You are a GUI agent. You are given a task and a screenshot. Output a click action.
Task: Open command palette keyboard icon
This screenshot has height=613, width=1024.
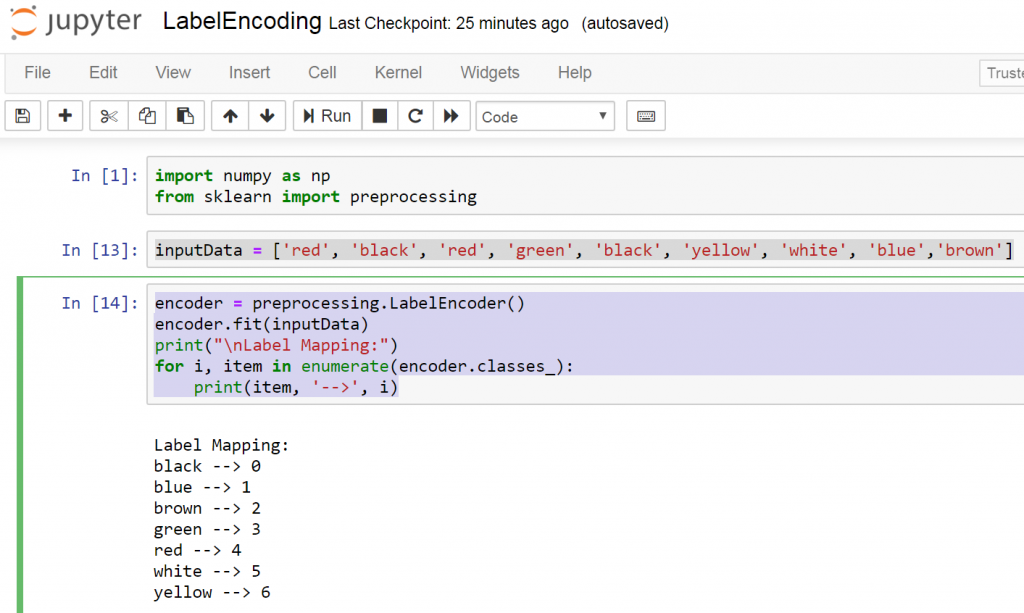[x=646, y=116]
